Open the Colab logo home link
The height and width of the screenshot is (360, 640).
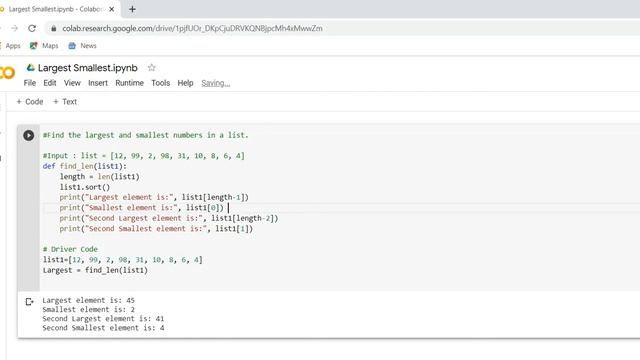click(x=7, y=73)
